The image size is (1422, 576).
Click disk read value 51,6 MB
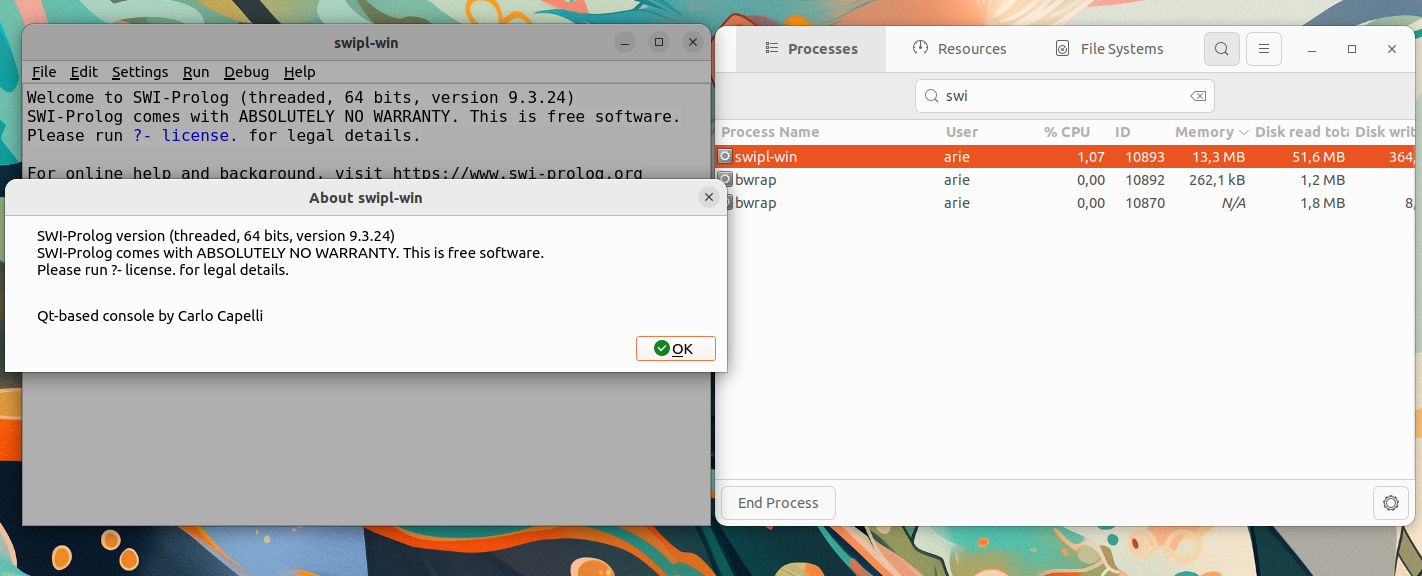coord(1318,157)
